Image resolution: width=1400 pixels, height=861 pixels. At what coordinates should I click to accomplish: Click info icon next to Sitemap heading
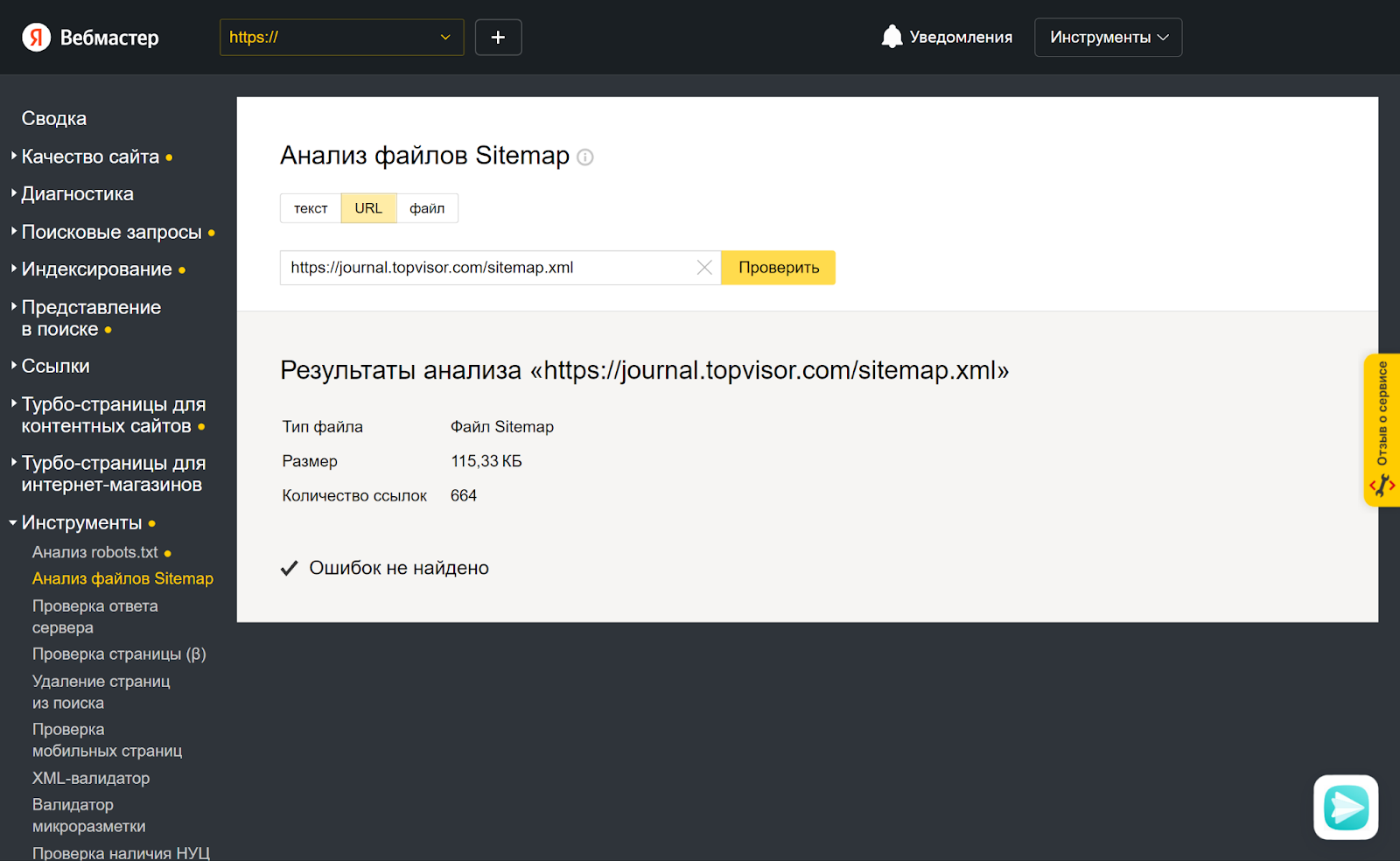585,157
